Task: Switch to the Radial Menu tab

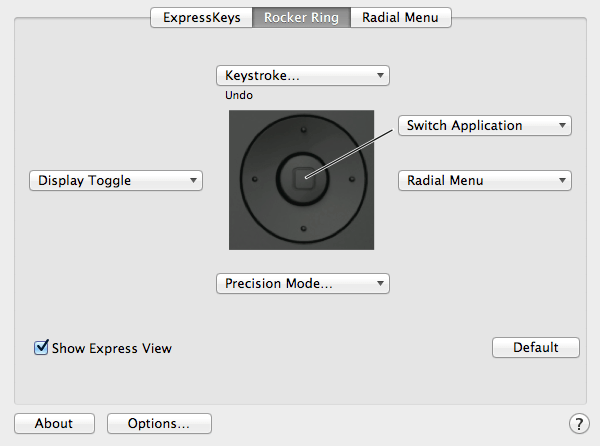Action: pos(401,18)
